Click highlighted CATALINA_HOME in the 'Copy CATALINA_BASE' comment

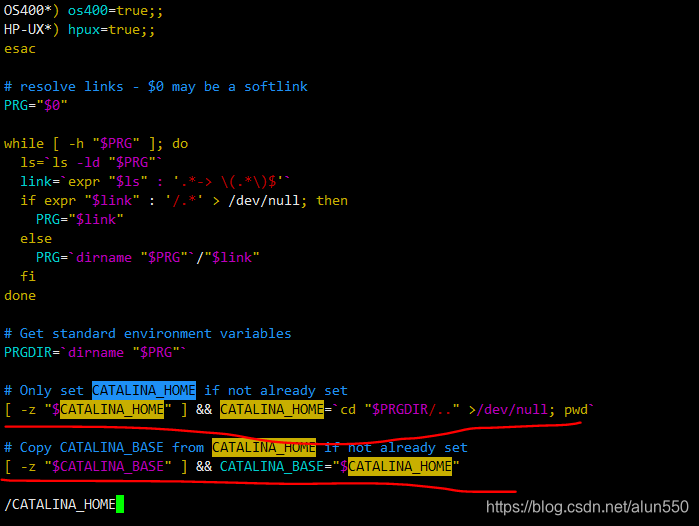tap(264, 448)
